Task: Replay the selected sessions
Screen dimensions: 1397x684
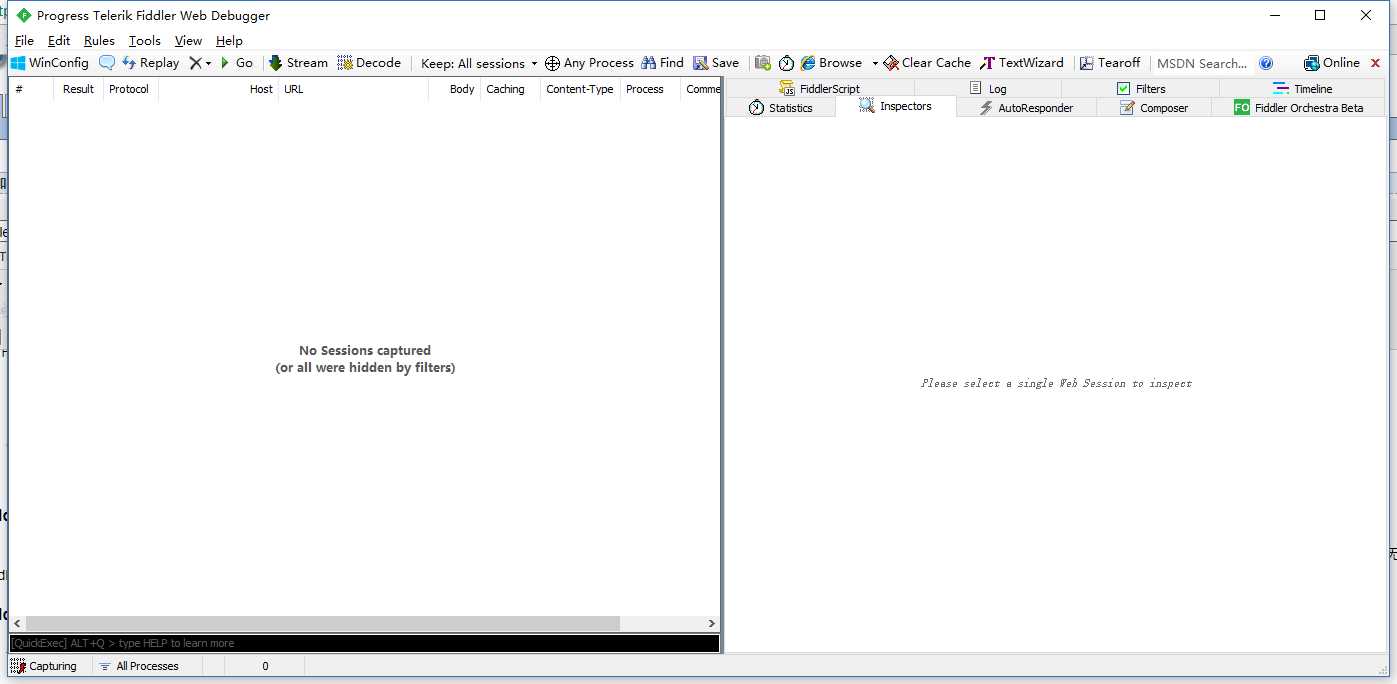Action: 150,63
